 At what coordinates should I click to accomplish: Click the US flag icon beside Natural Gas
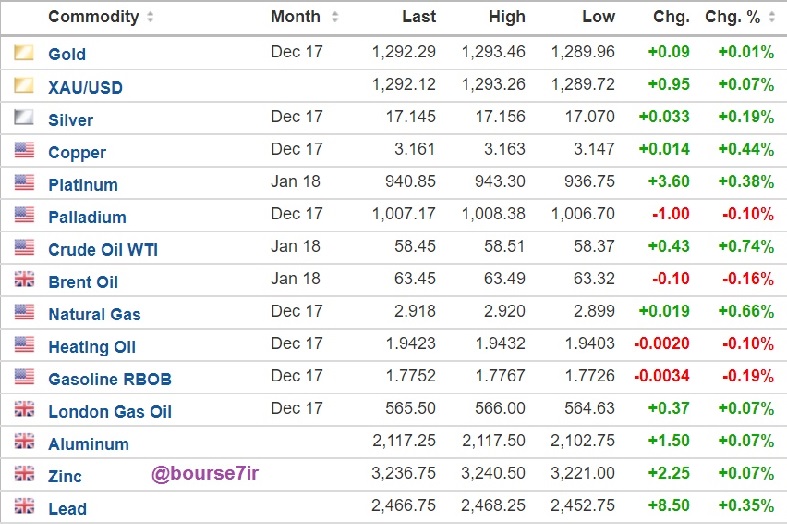(x=24, y=312)
